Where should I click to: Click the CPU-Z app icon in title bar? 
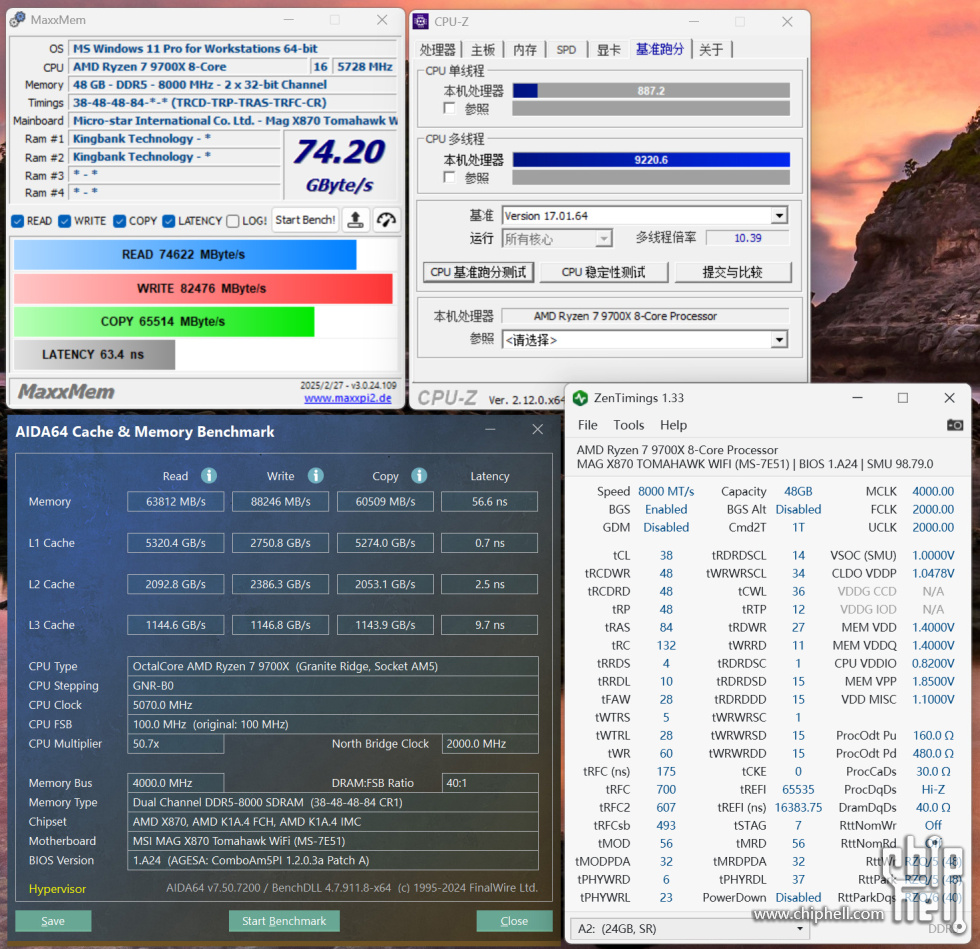(x=422, y=21)
